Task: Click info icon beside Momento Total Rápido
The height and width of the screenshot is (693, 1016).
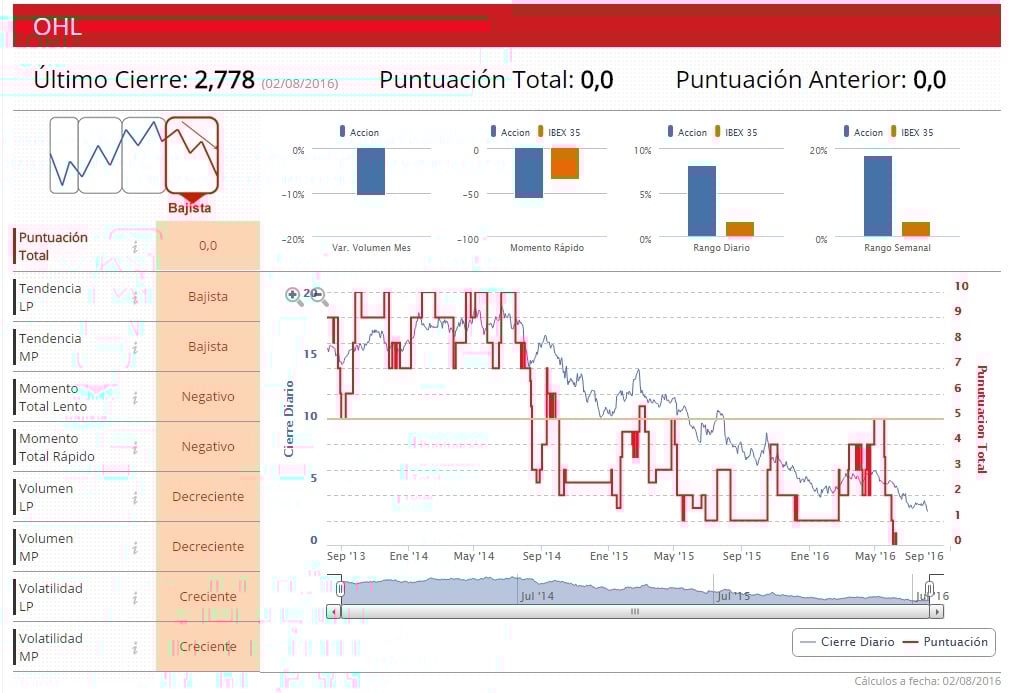Action: click(x=135, y=448)
